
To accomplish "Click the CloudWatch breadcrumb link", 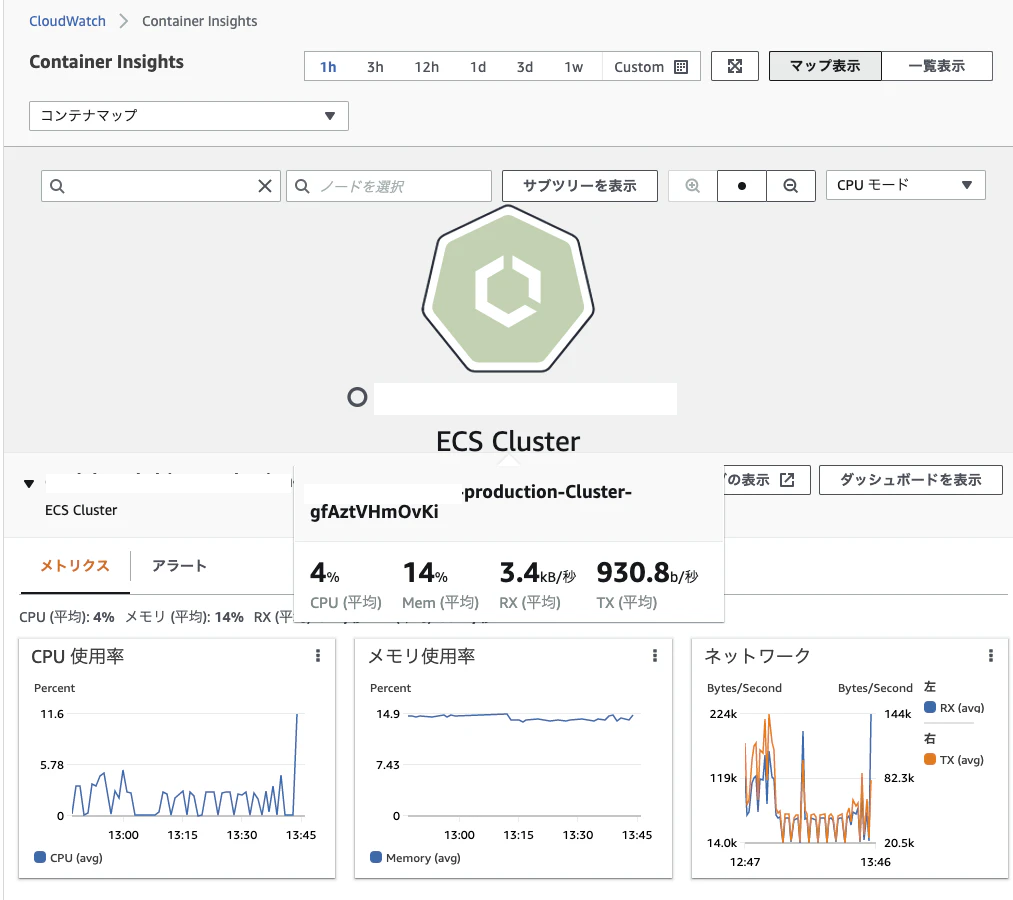I will pyautogui.click(x=67, y=21).
